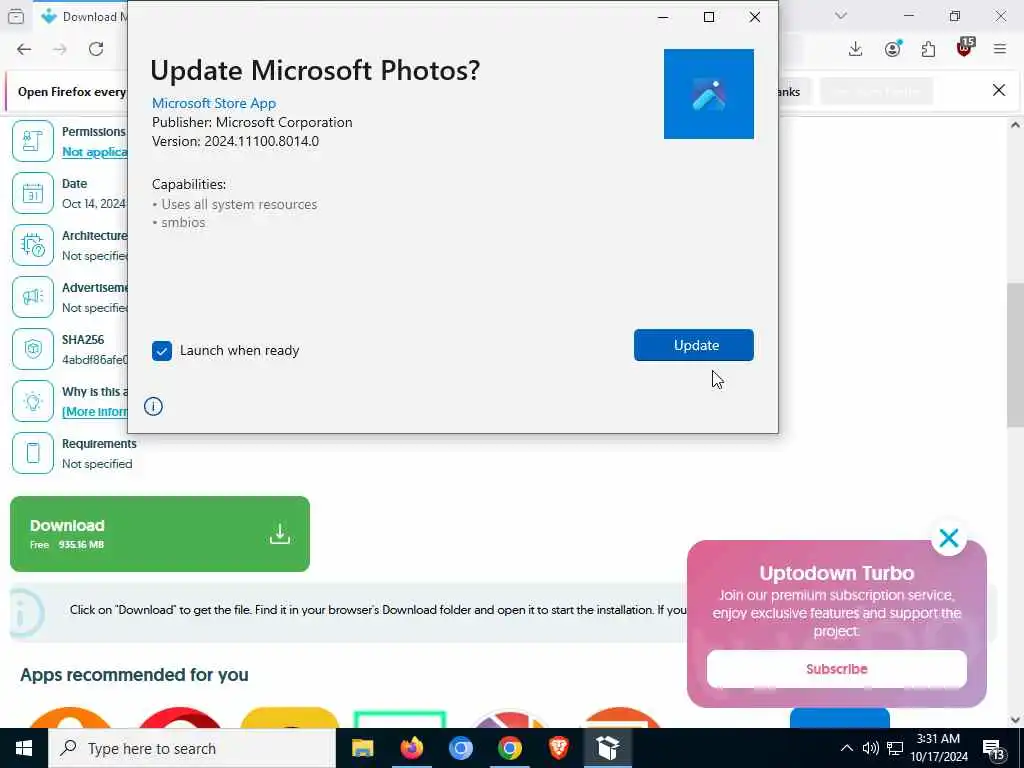The width and height of the screenshot is (1024, 768).
Task: Click the uBlock Origin extension icon
Action: [965, 48]
